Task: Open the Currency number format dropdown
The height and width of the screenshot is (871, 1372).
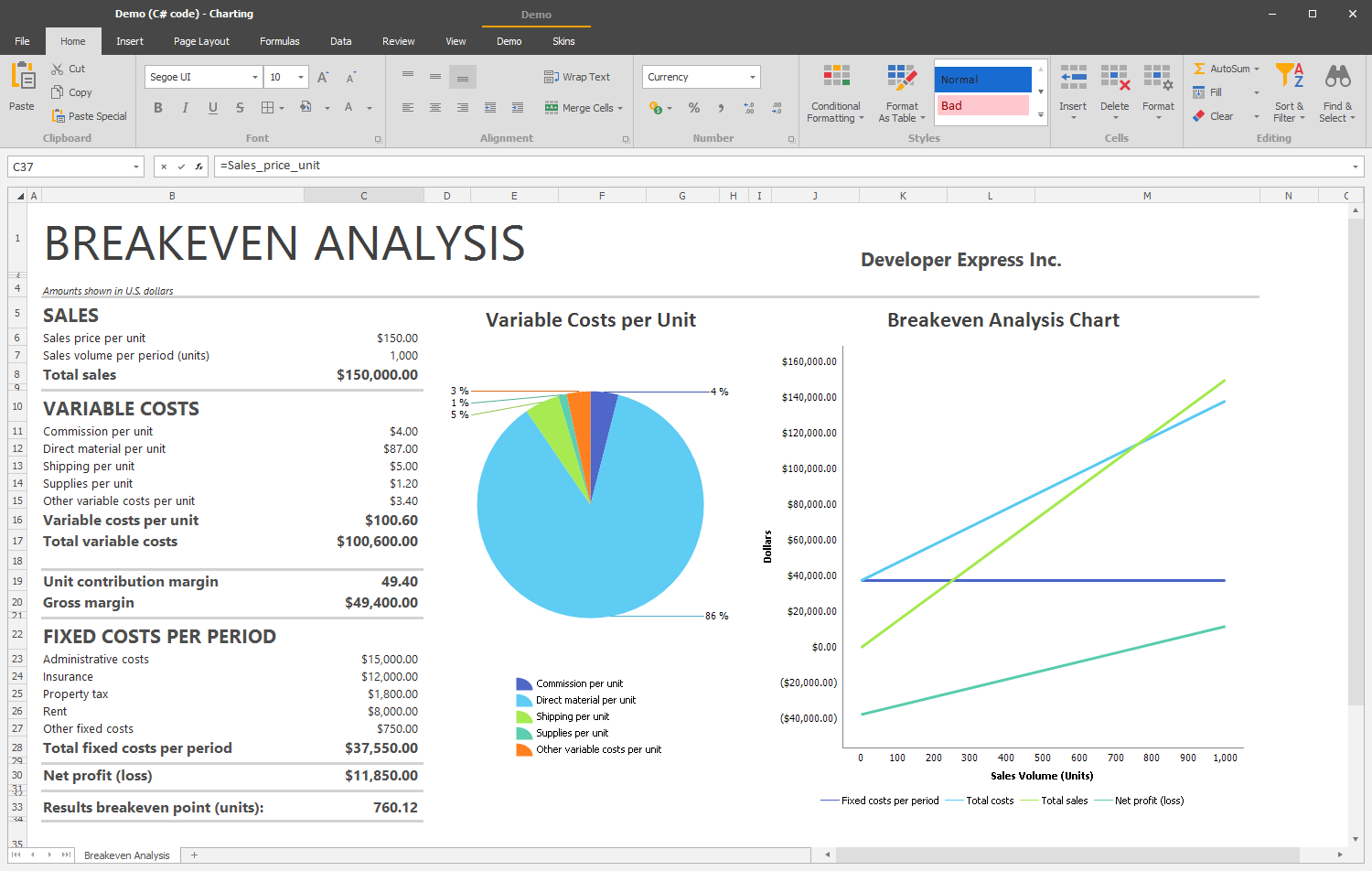Action: [x=701, y=76]
